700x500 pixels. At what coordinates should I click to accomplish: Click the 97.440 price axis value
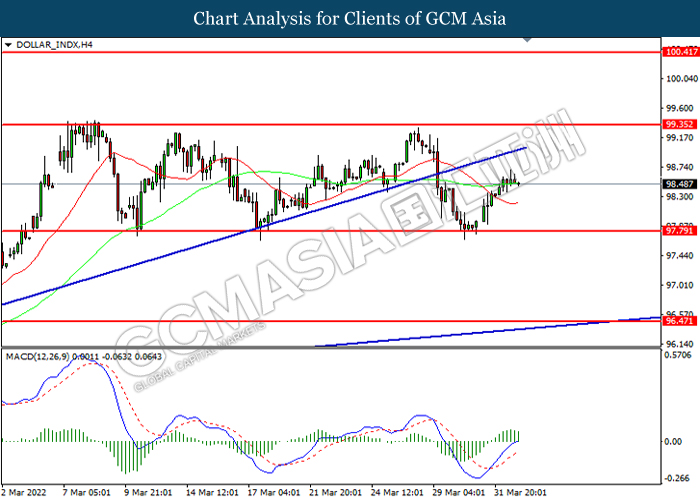click(x=680, y=256)
